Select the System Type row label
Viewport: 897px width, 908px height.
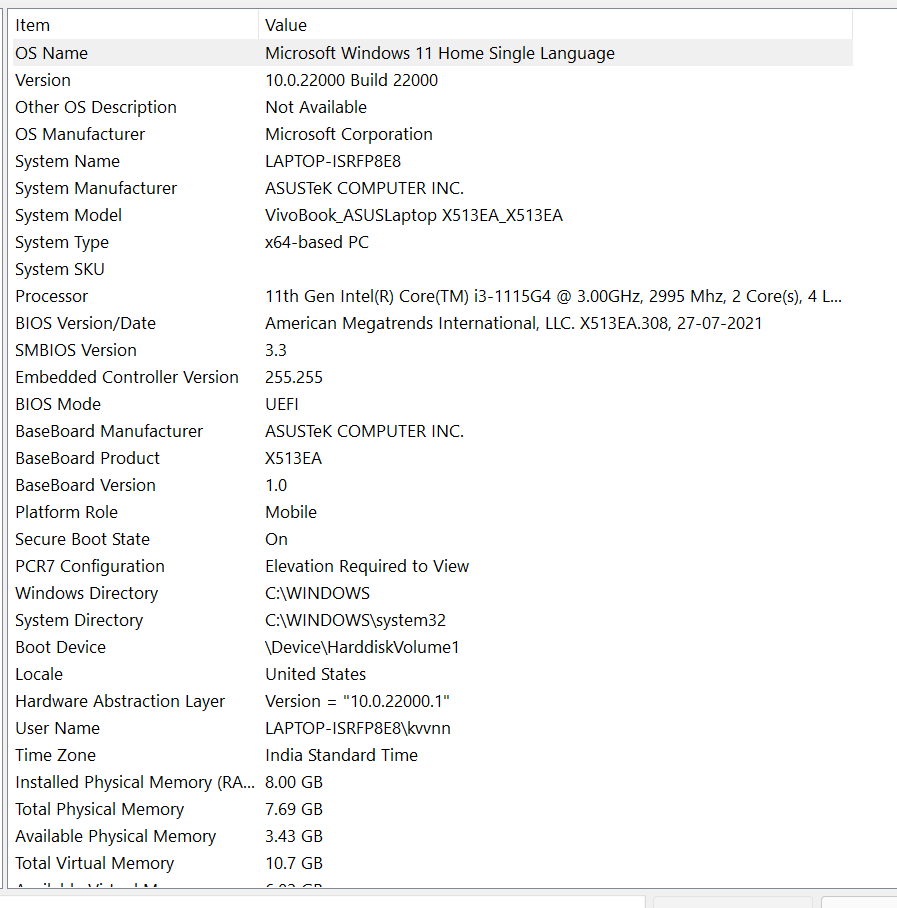pos(62,242)
